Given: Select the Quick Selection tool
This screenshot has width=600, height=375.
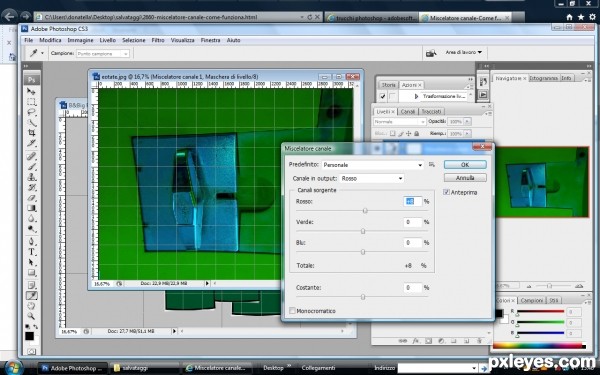Looking at the screenshot, I should (x=31, y=122).
